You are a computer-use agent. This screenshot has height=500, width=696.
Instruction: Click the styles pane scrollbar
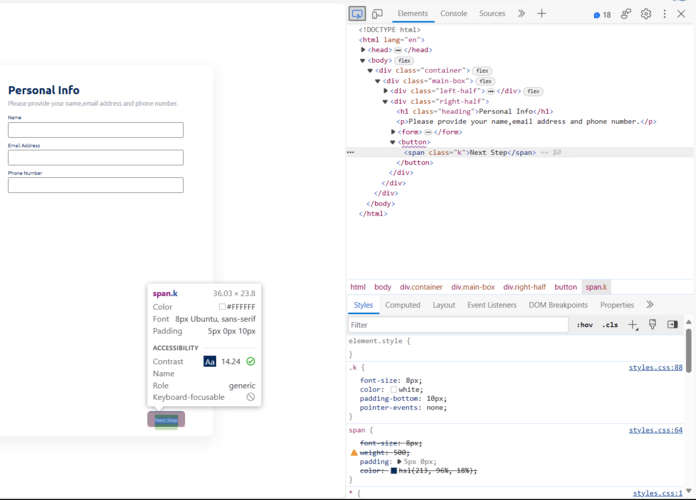coord(688,350)
